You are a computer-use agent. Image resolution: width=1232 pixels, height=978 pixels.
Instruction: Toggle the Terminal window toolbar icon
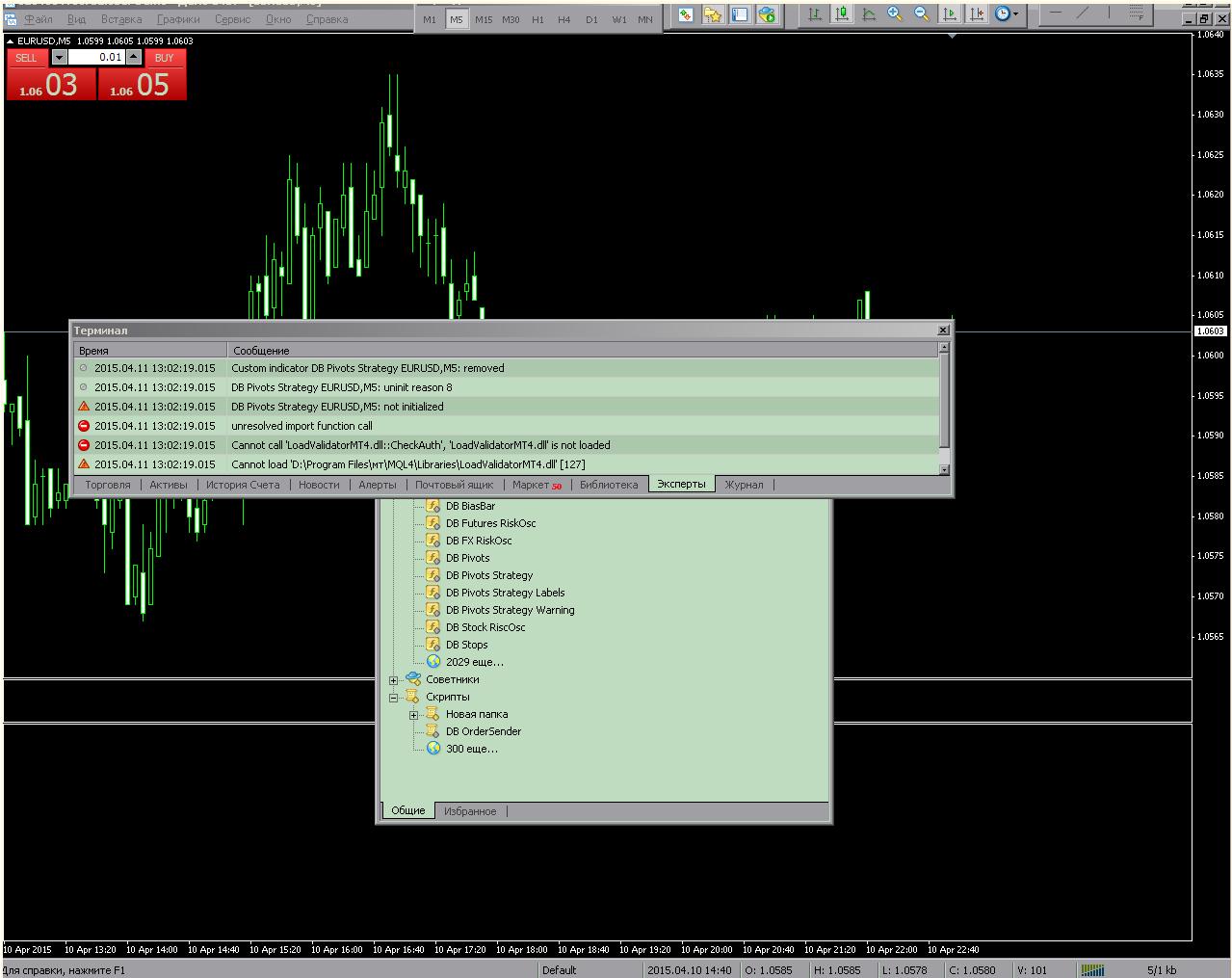(x=740, y=14)
